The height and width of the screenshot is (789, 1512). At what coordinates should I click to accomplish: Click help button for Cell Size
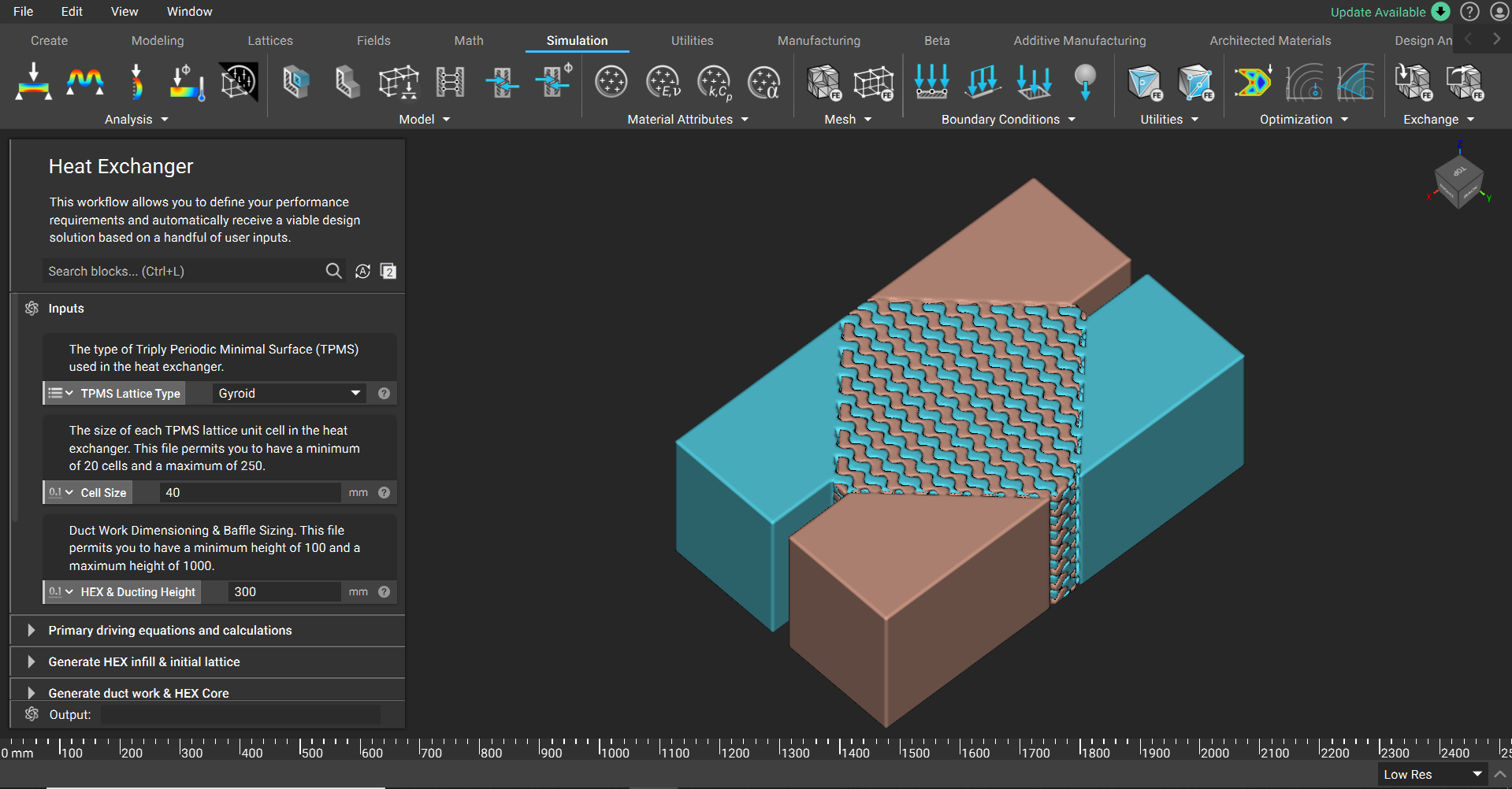coord(384,492)
